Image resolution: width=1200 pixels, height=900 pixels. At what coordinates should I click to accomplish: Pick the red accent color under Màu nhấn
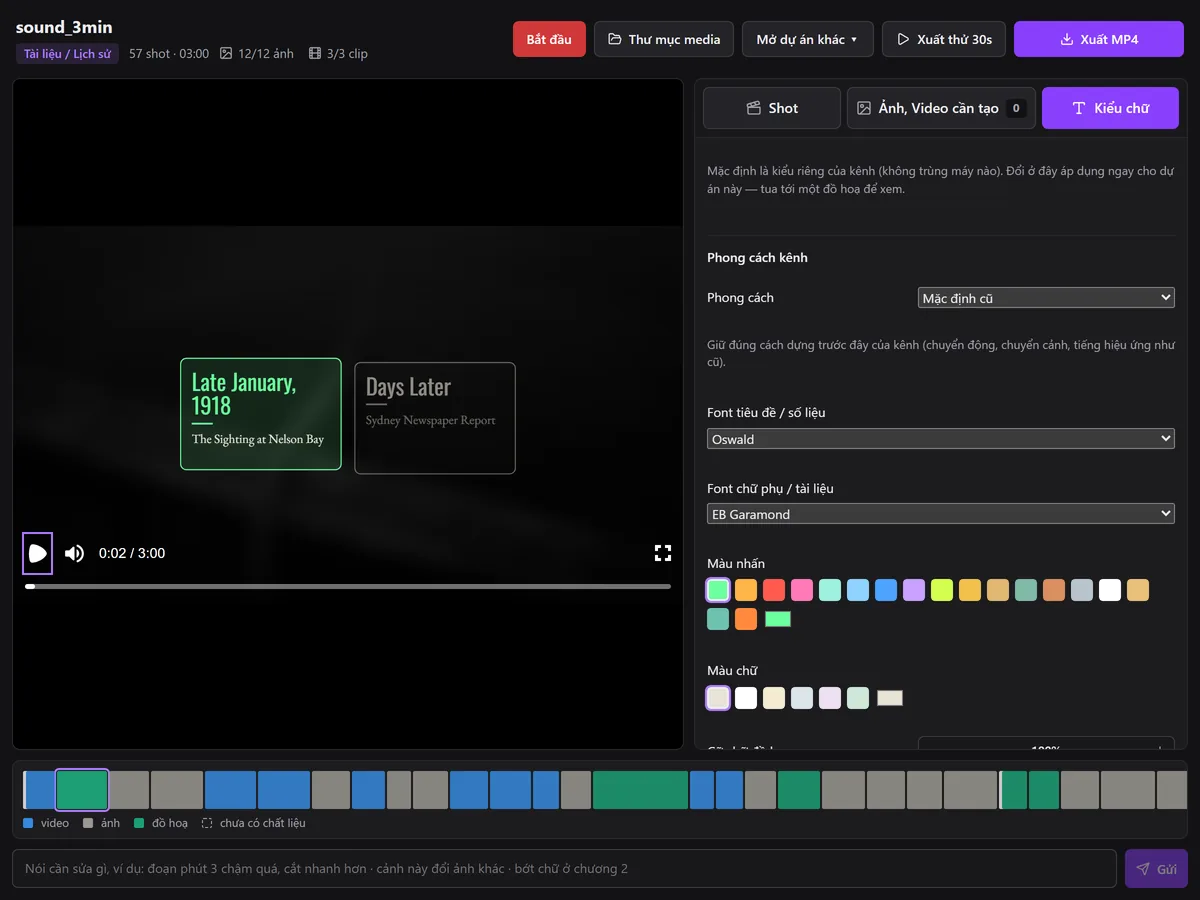[774, 590]
